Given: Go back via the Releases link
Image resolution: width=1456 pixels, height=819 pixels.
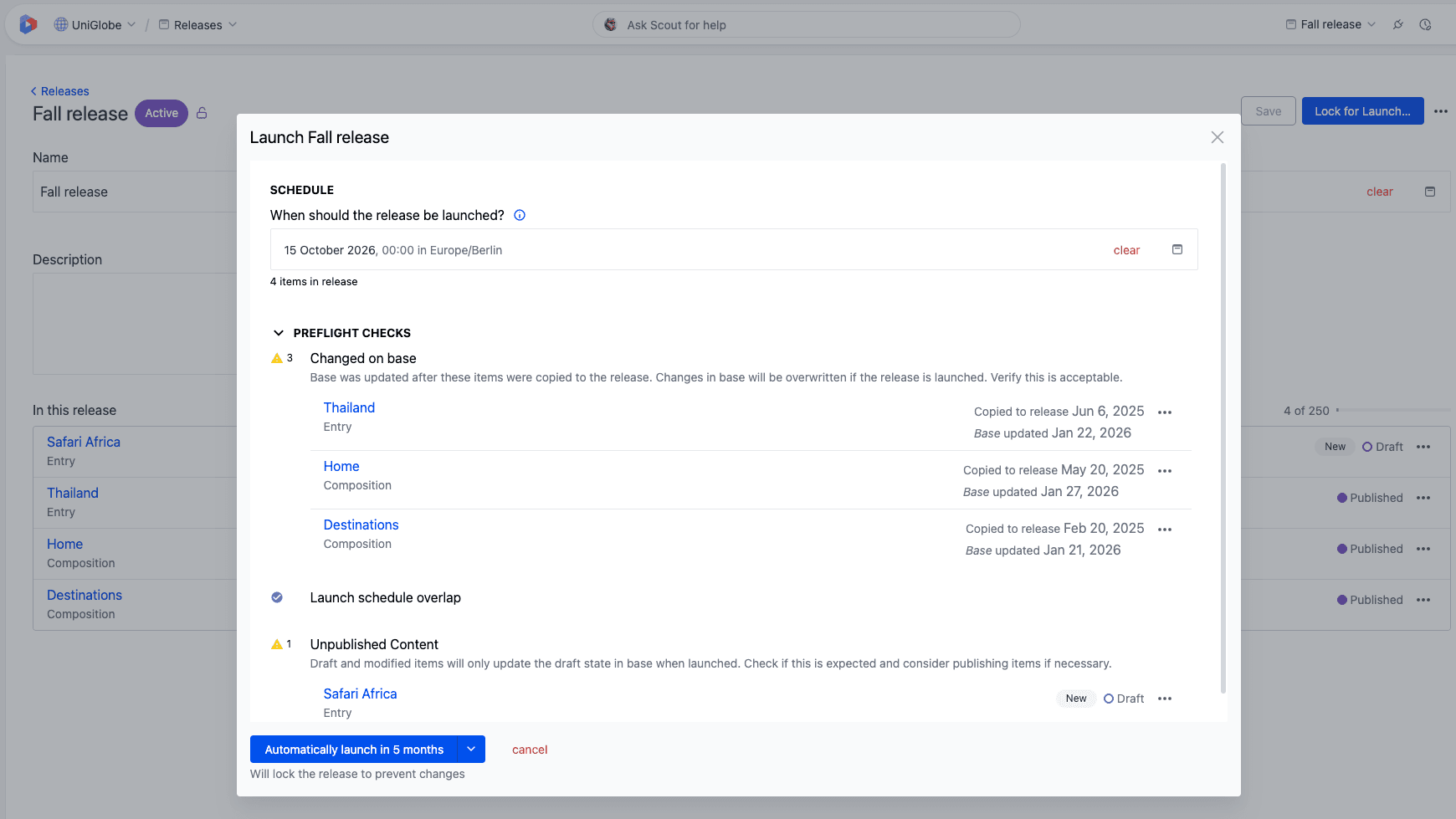Looking at the screenshot, I should point(59,91).
